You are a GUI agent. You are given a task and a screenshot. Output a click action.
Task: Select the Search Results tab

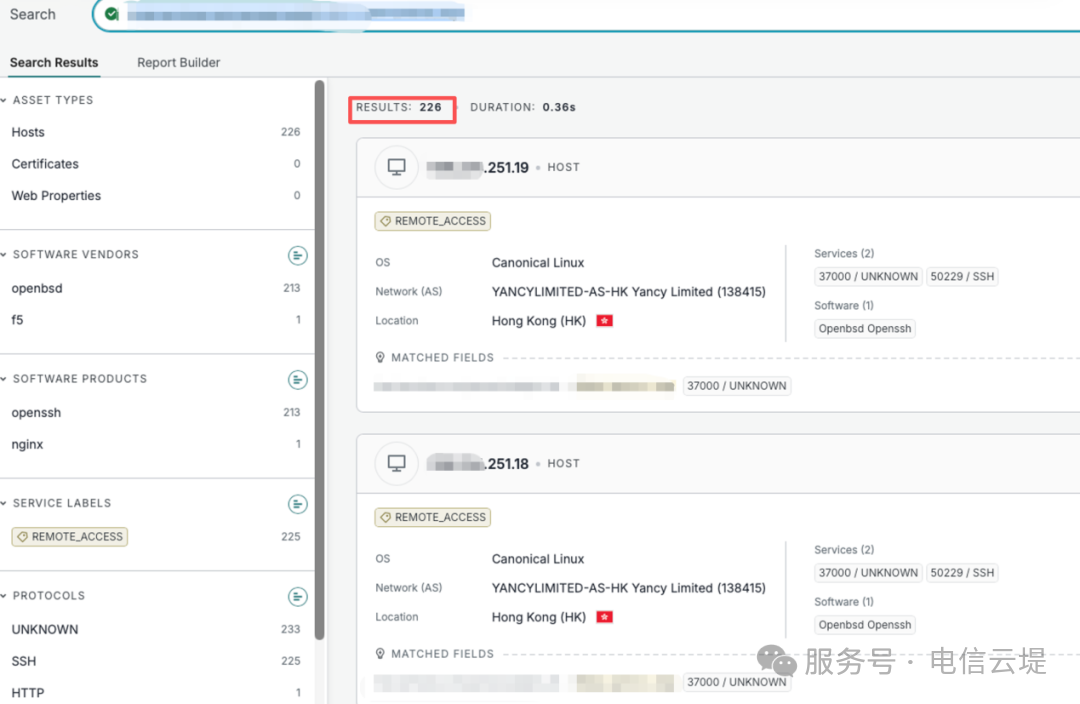coord(54,63)
